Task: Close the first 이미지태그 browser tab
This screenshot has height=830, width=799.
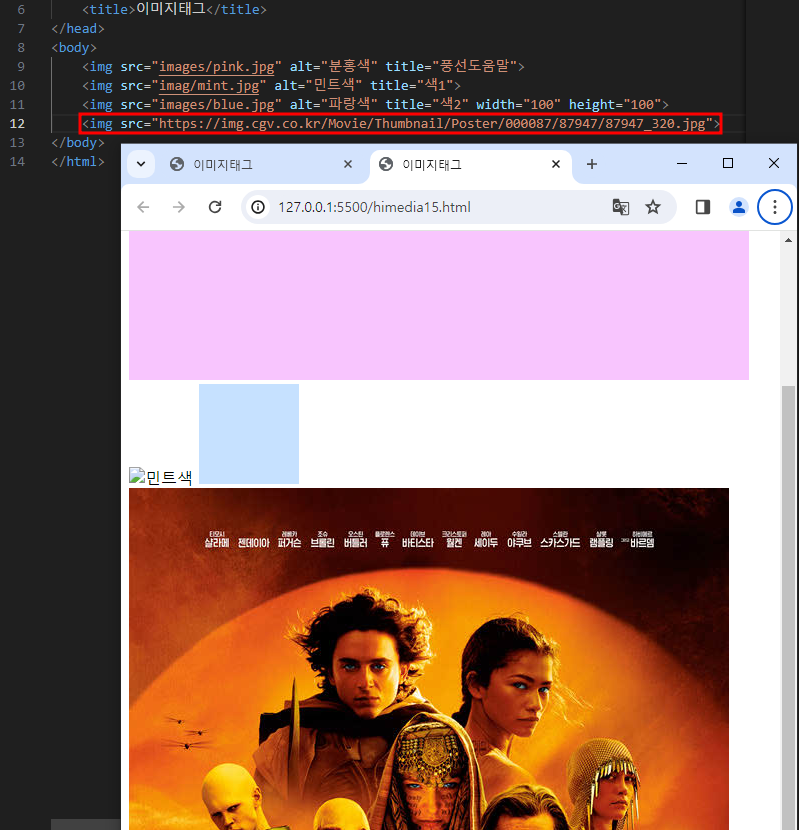Action: [348, 164]
